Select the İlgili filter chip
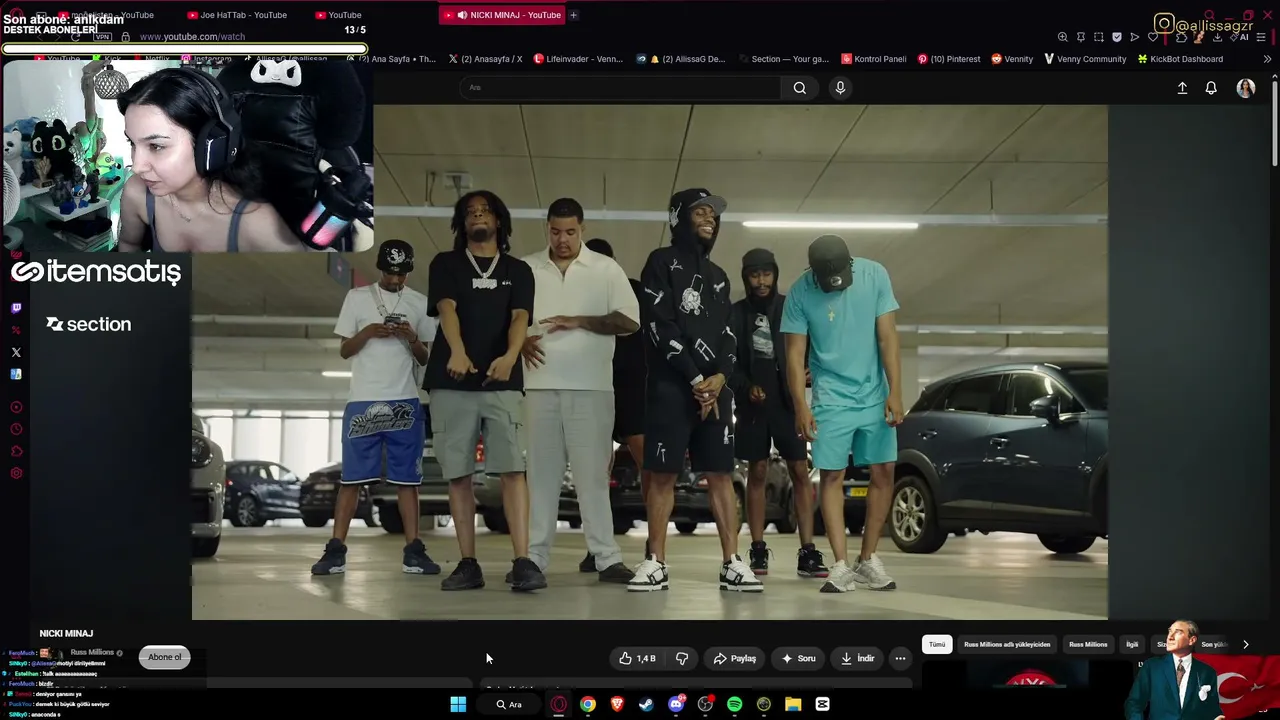Screen dimensions: 1280x720 point(1132,644)
